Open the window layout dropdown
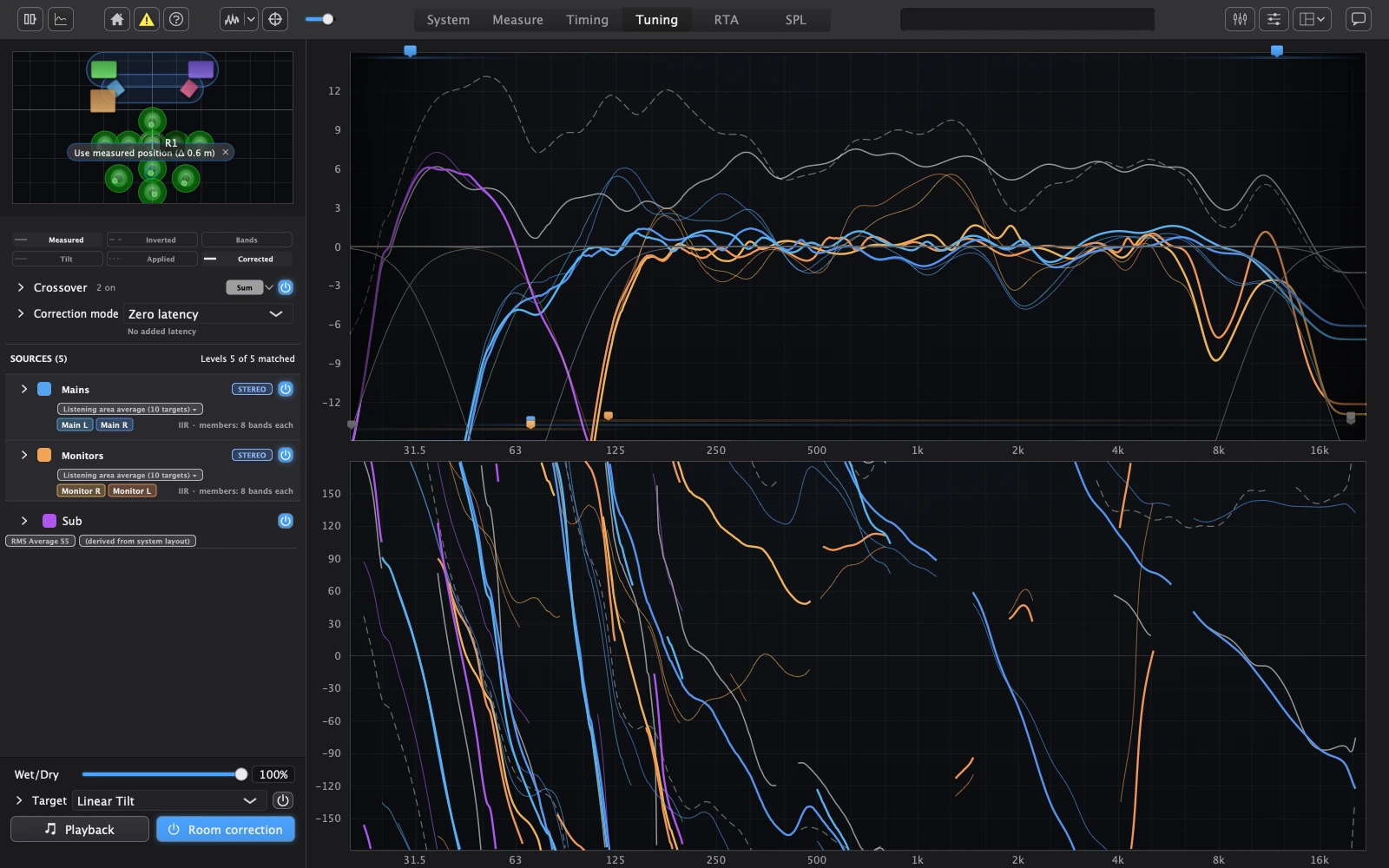Viewport: 1389px width, 868px height. 1312,19
